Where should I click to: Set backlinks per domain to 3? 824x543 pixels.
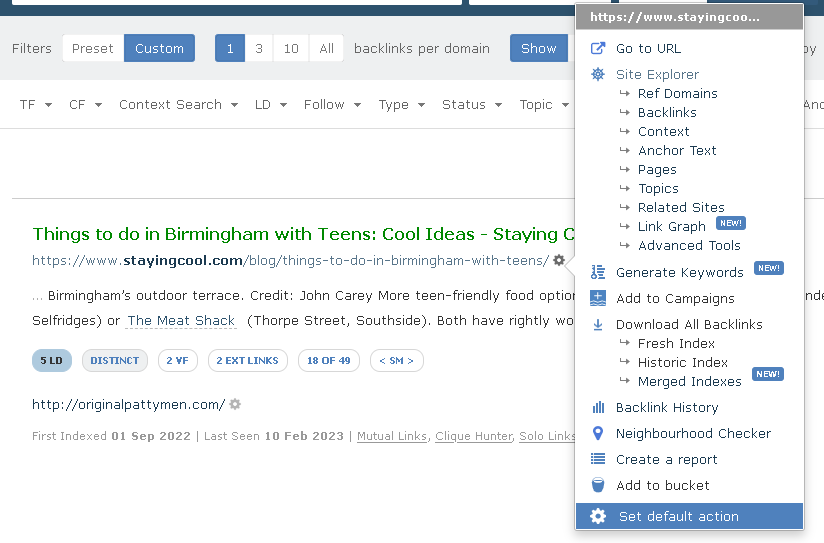pyautogui.click(x=259, y=48)
